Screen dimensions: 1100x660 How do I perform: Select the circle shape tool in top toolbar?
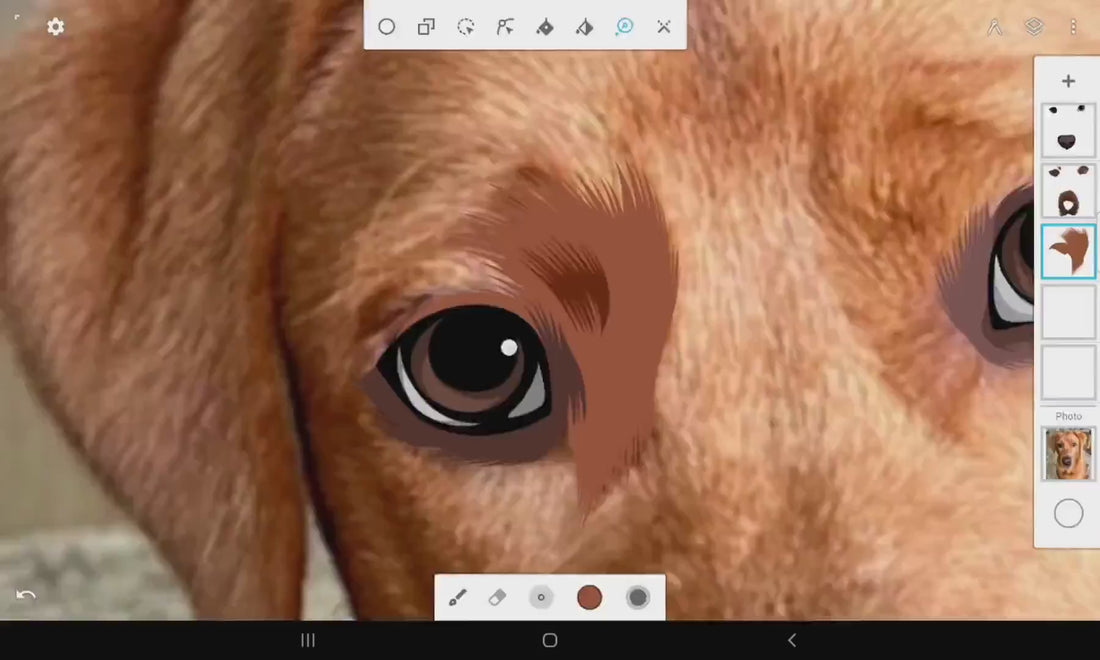[x=387, y=27]
